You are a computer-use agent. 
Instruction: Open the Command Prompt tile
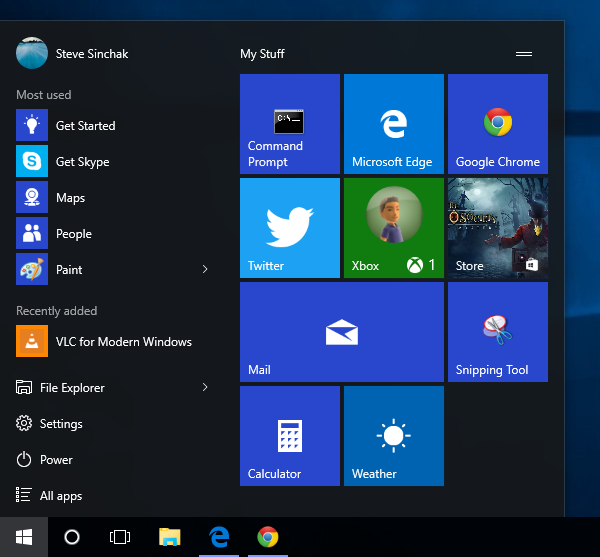289,124
